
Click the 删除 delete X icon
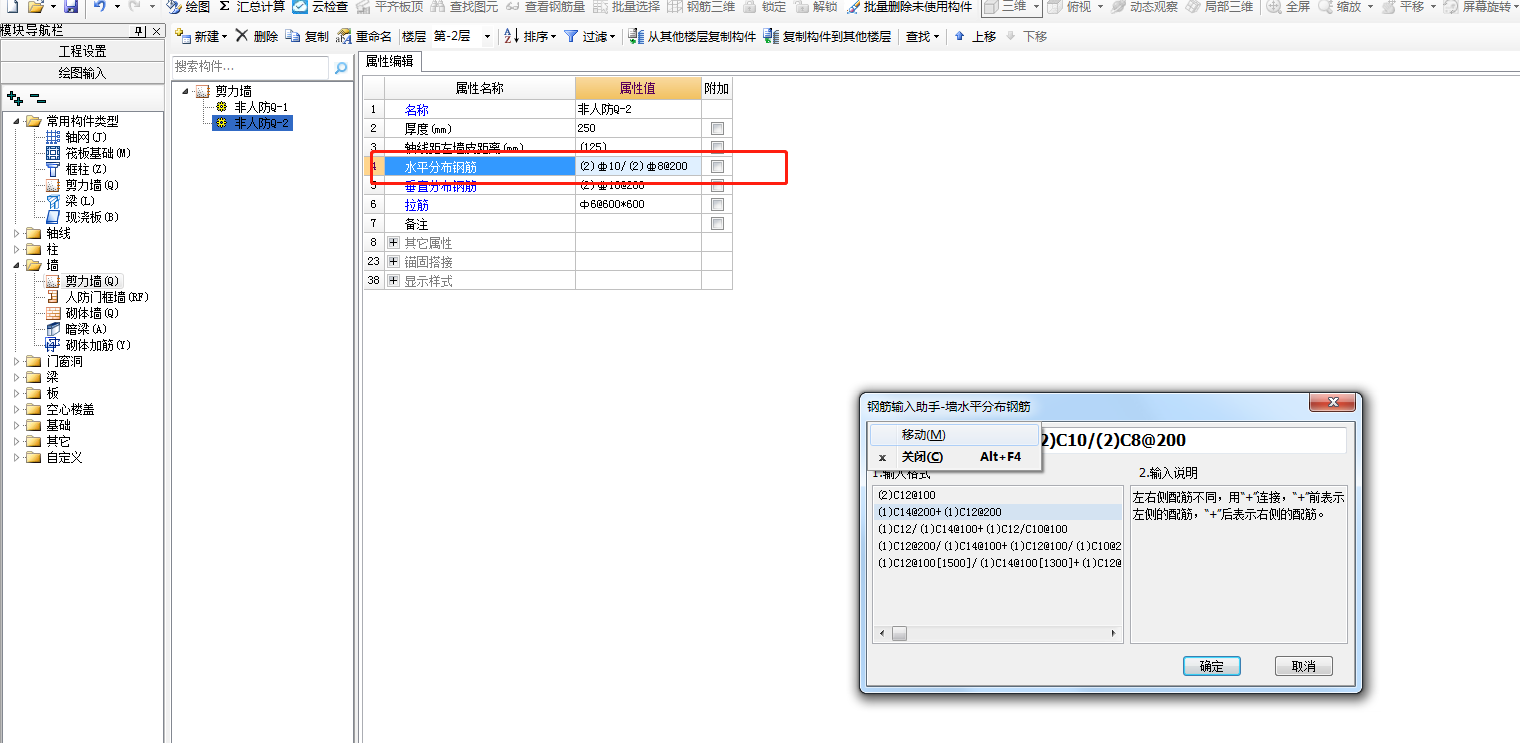tap(257, 37)
